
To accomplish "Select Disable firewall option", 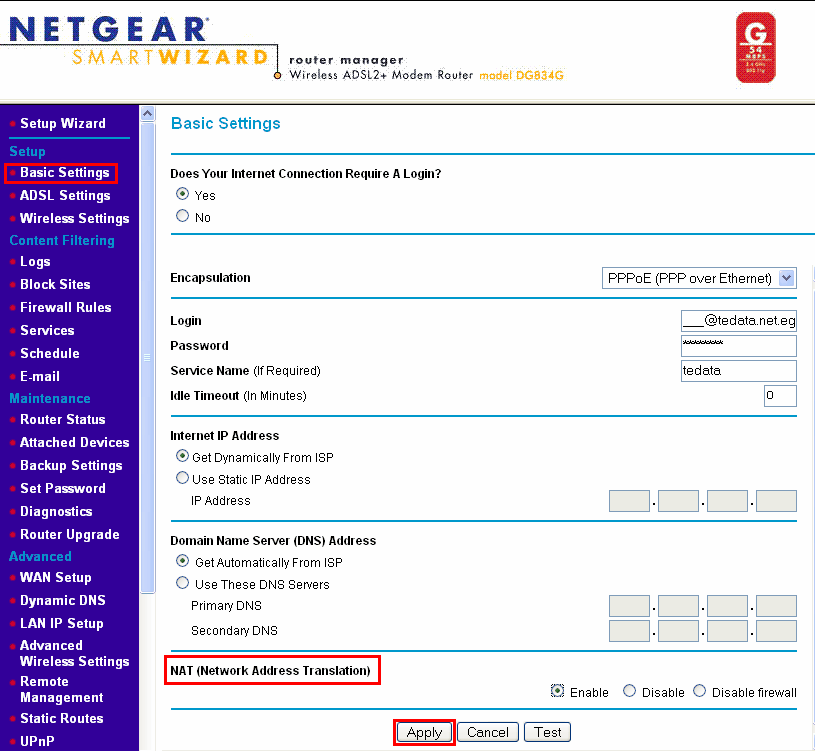I will pos(700,691).
